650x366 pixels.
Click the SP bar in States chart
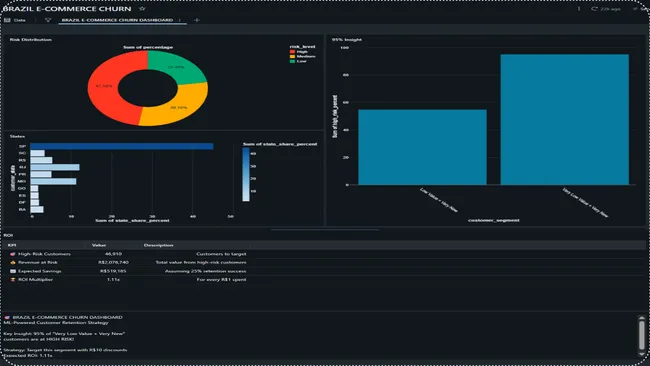point(122,146)
